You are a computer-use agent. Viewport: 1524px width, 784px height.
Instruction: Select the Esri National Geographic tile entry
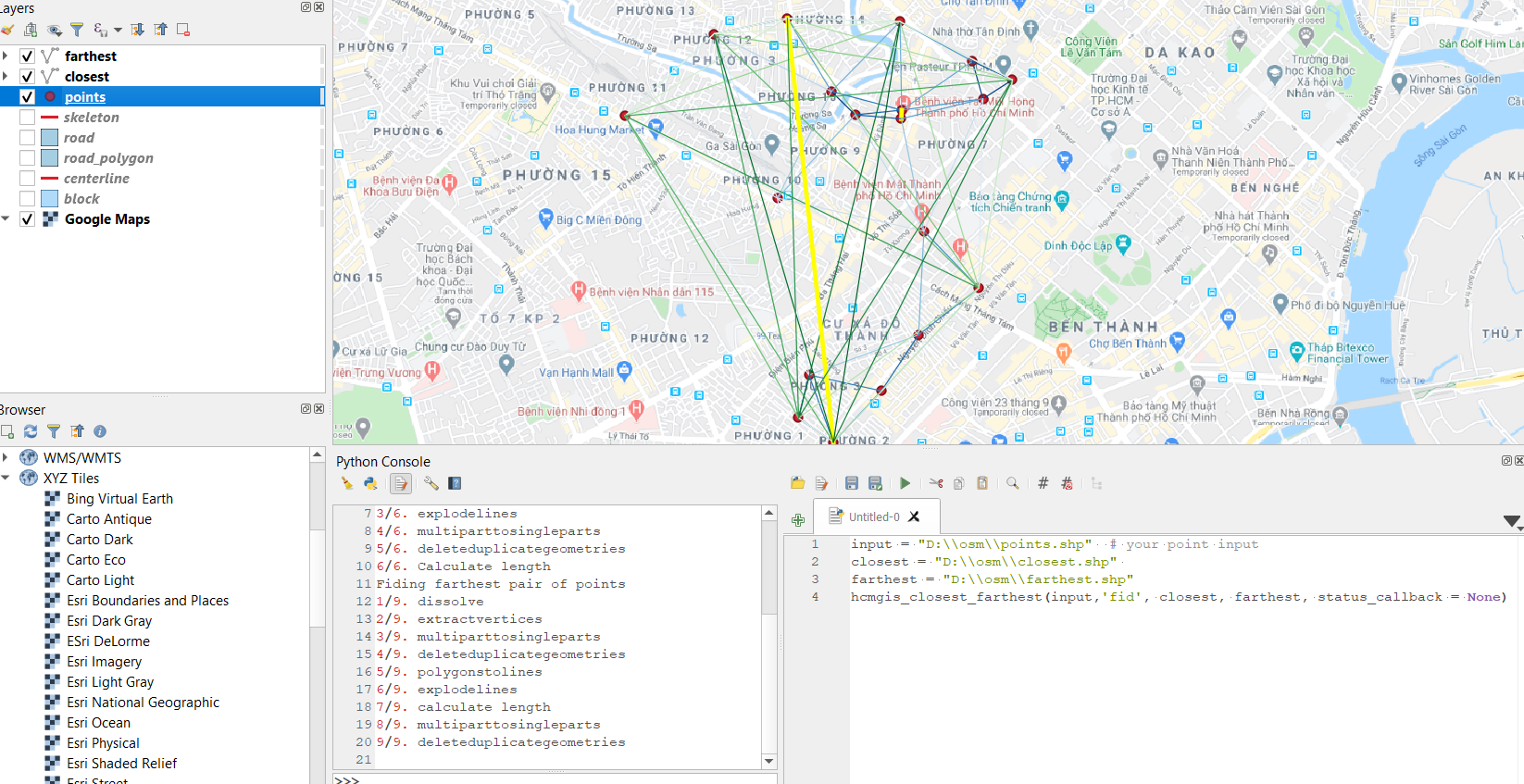[143, 703]
